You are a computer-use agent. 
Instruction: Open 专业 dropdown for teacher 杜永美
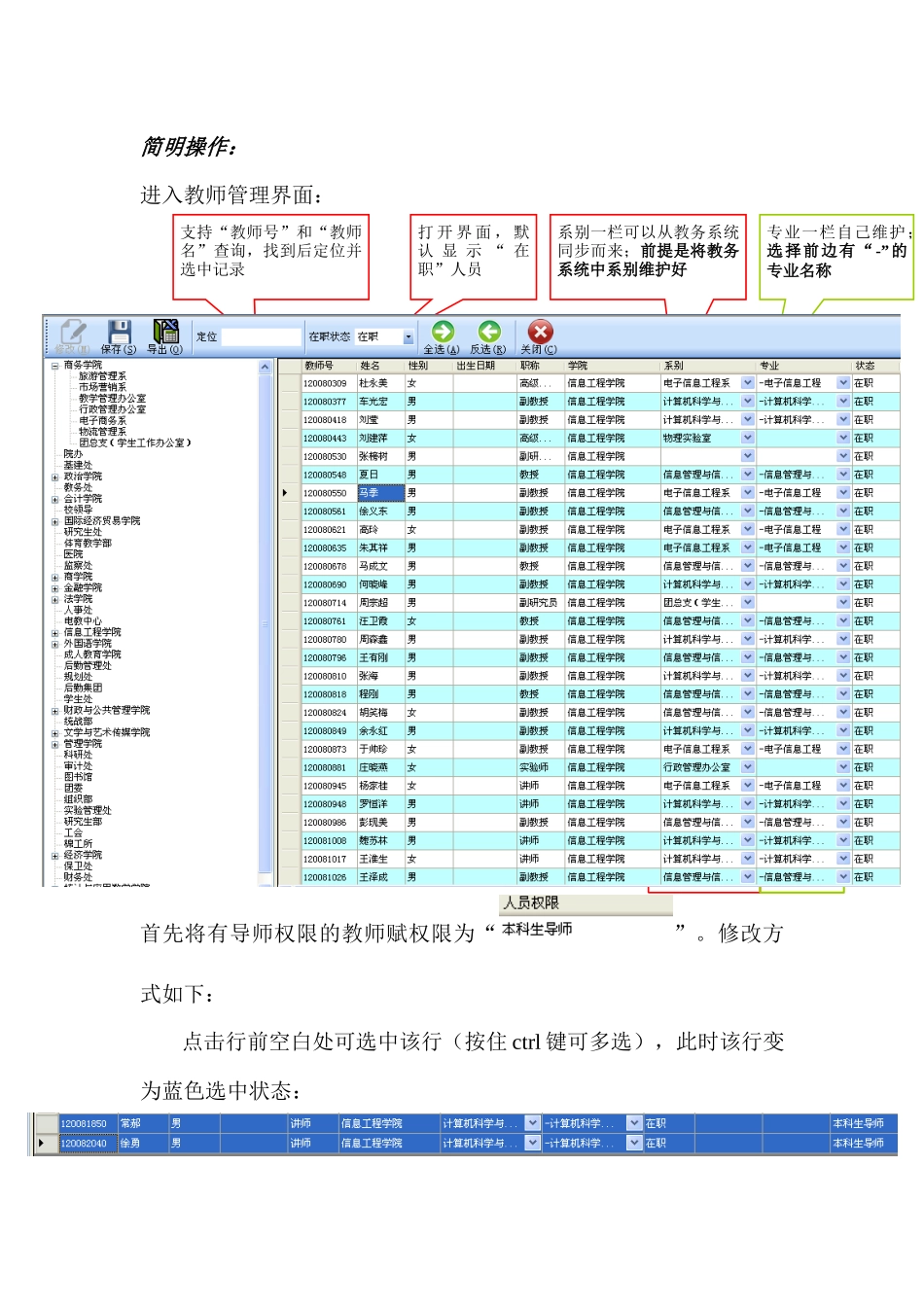(x=844, y=383)
